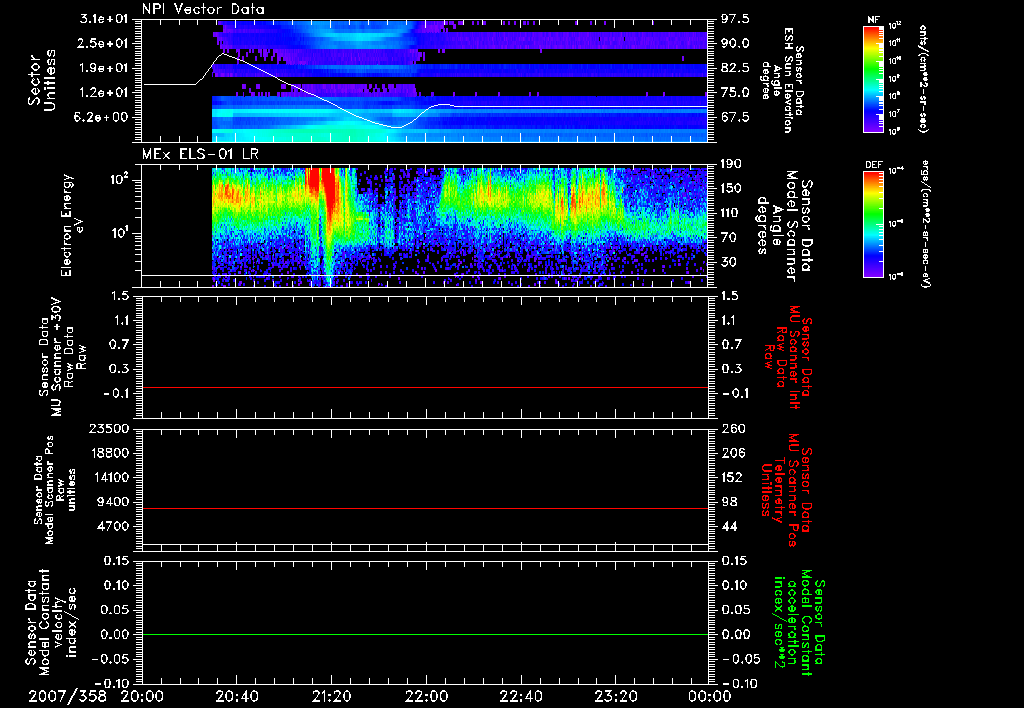This screenshot has width=1024, height=708.
Task: Click the 4700 scanner position tick
Action: coord(113,526)
